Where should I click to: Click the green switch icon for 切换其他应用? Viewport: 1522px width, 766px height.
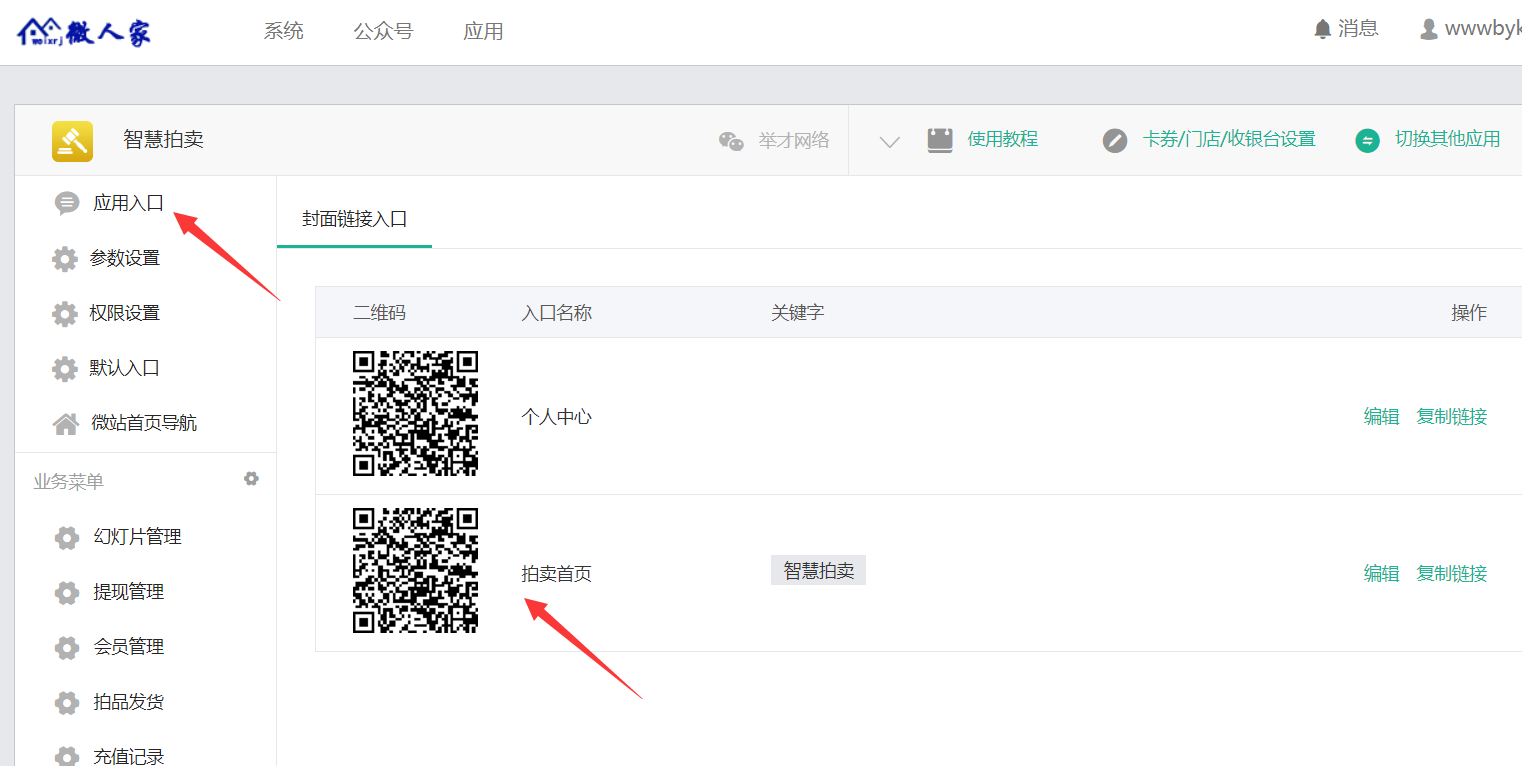click(x=1368, y=141)
